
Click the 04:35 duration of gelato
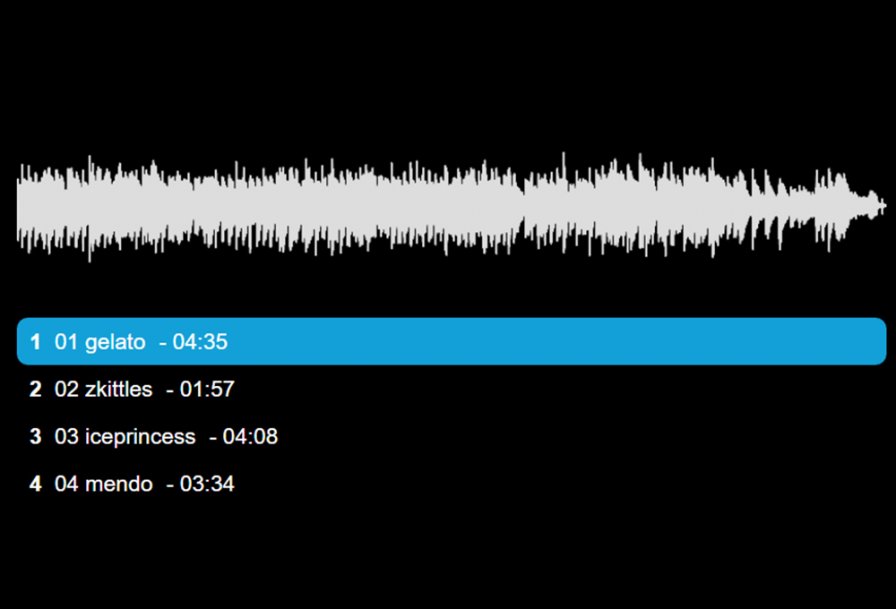(x=200, y=342)
